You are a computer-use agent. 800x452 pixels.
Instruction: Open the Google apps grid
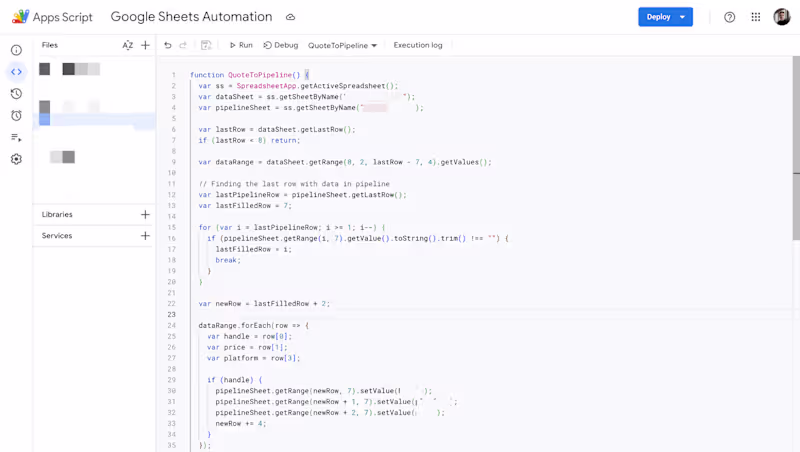(756, 17)
